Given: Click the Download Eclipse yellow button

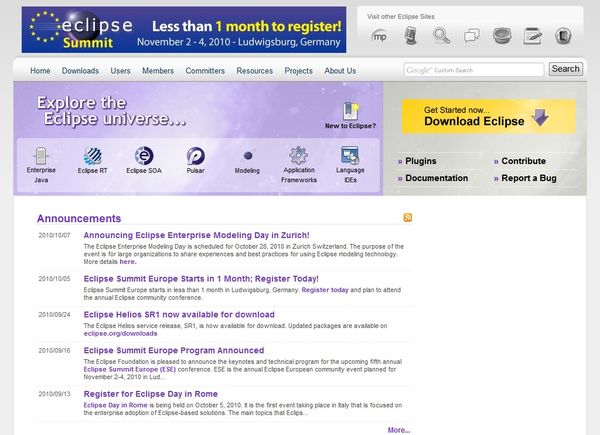Looking at the screenshot, I should pos(489,117).
